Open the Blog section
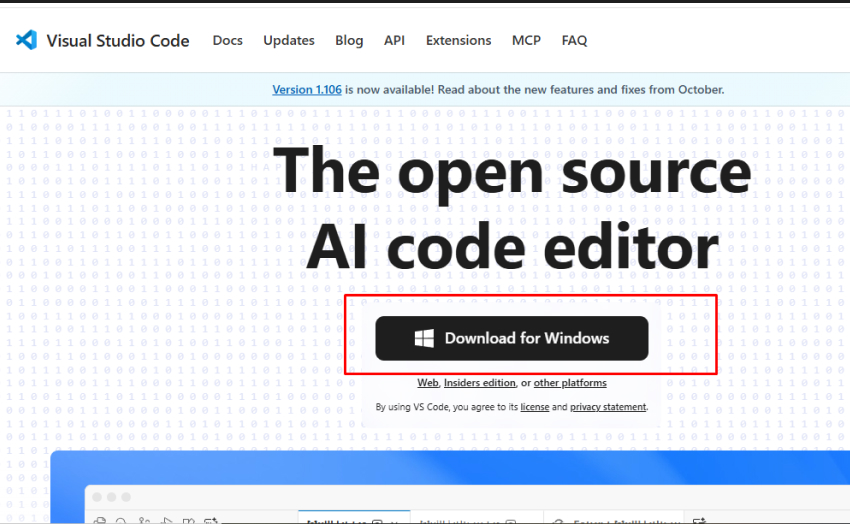The image size is (850, 524). [349, 41]
